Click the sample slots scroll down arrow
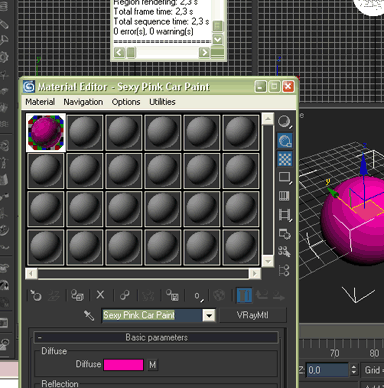This screenshot has width=384, height=388. coord(268,261)
